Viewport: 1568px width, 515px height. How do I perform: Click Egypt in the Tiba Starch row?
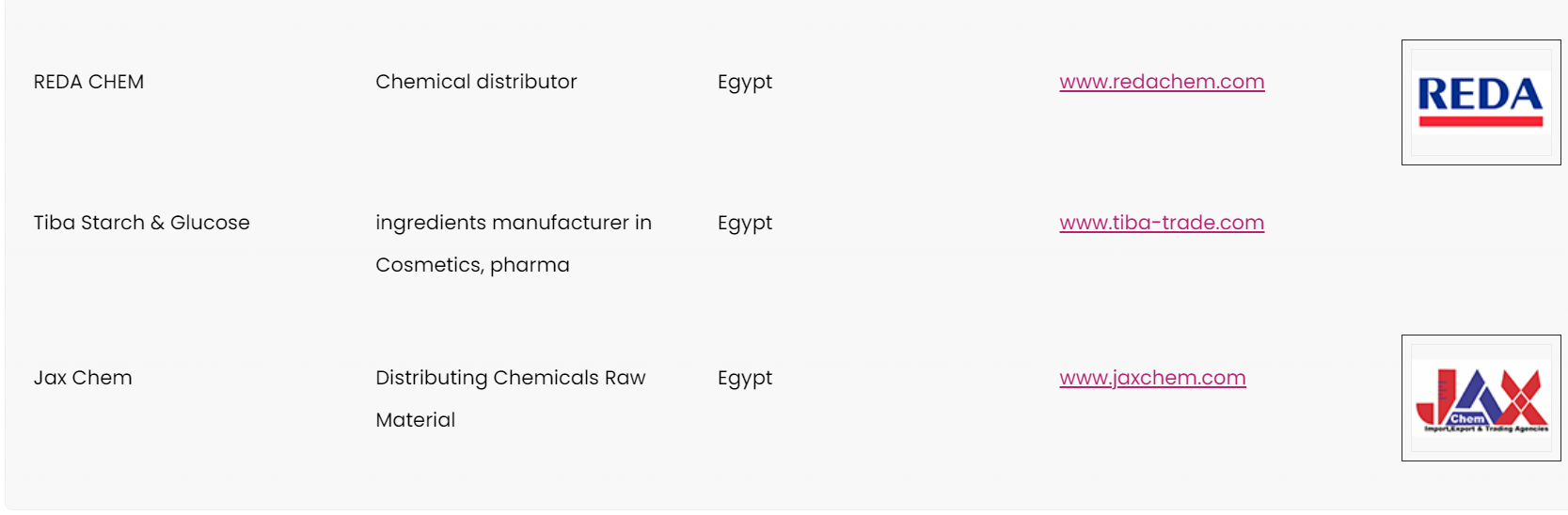click(744, 224)
